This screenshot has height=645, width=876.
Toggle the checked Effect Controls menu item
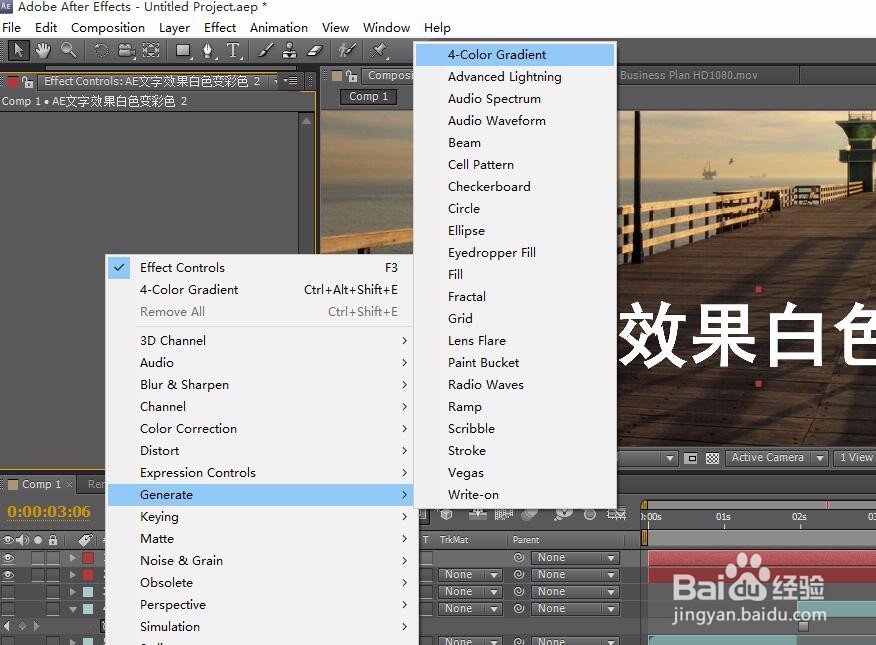[260, 267]
